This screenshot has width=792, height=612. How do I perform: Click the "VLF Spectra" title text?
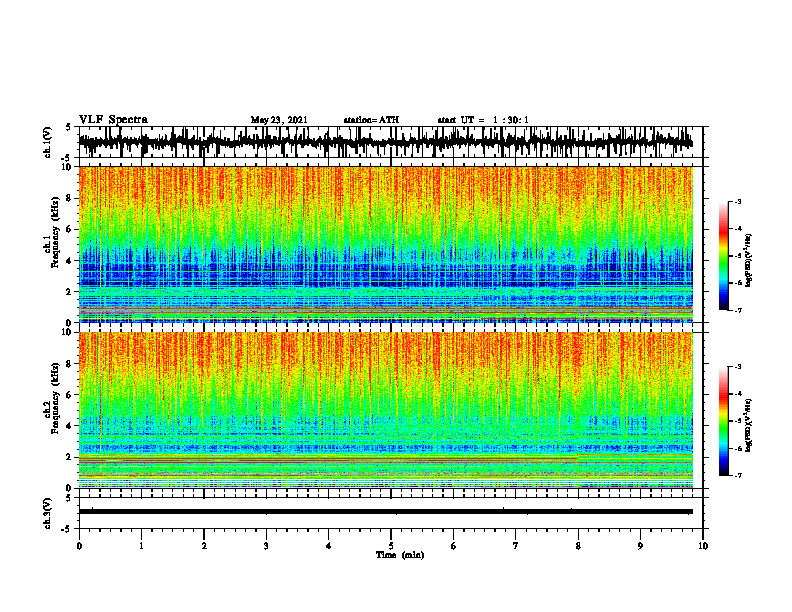pos(113,120)
